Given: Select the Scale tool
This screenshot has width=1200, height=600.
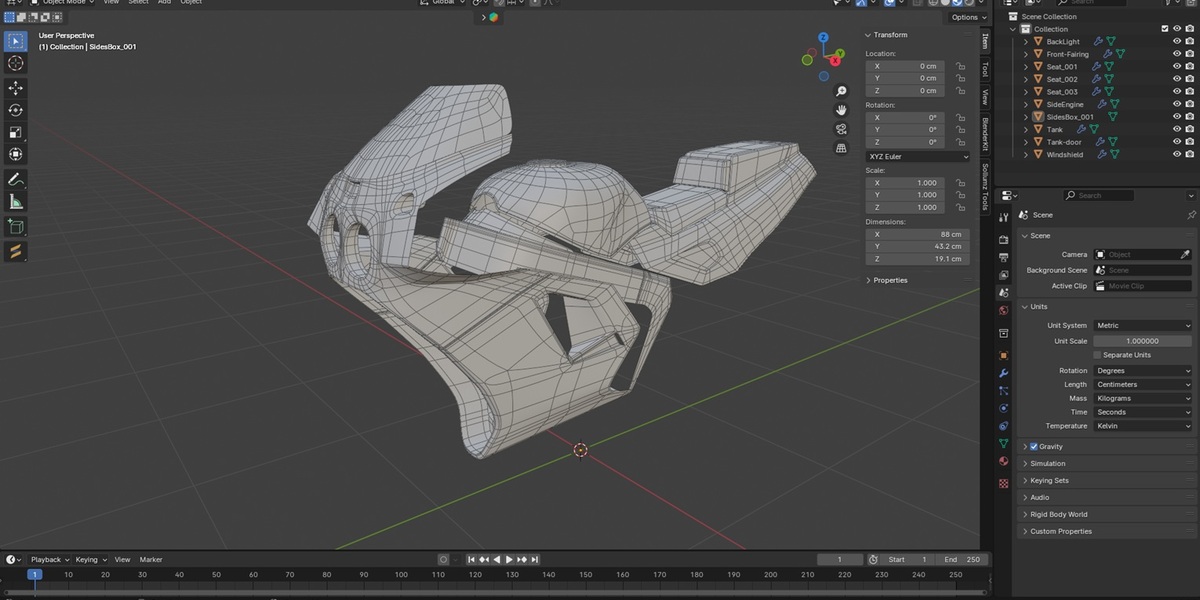Looking at the screenshot, I should coord(16,132).
